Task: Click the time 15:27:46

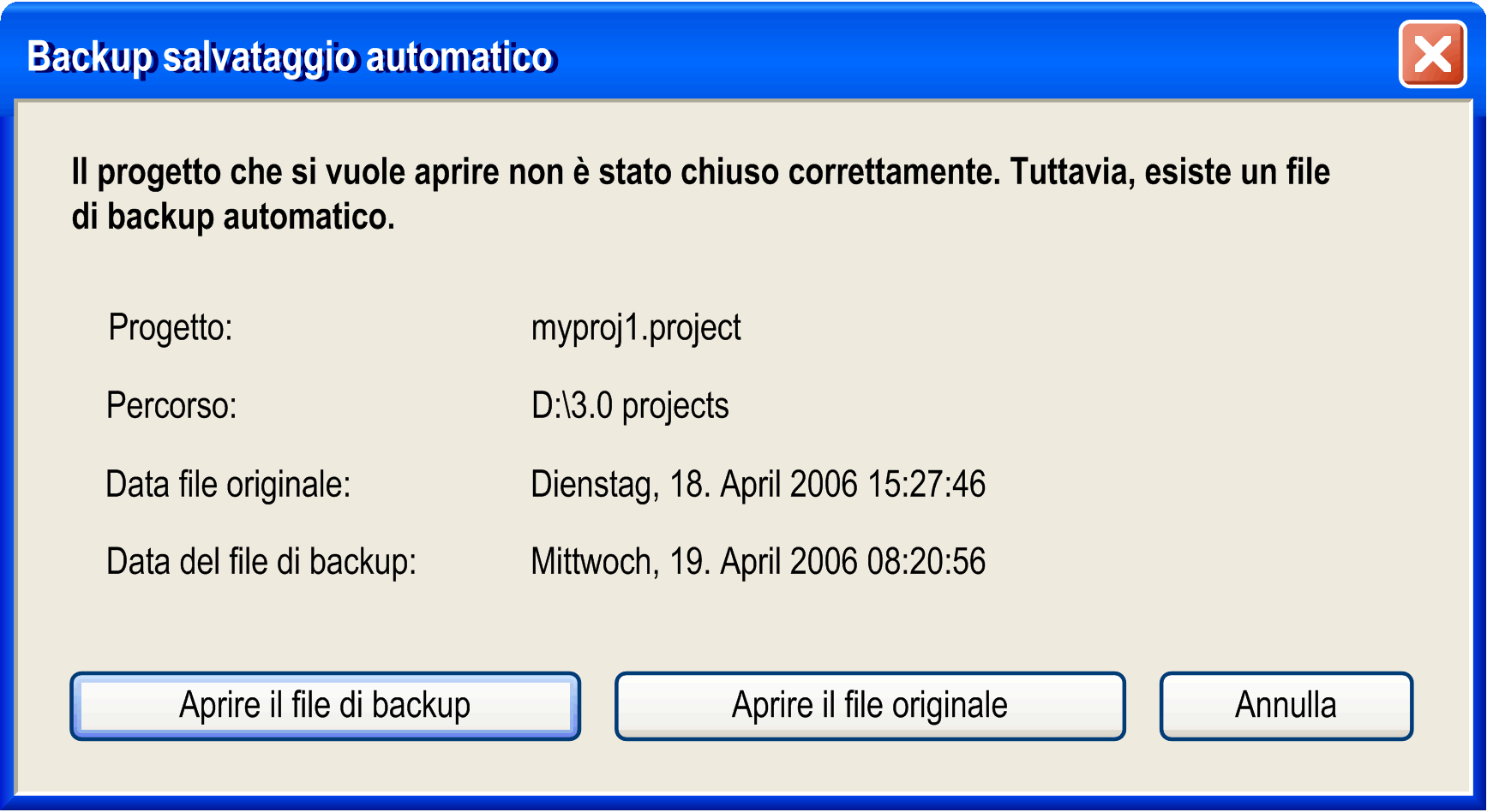Action: coord(926,485)
